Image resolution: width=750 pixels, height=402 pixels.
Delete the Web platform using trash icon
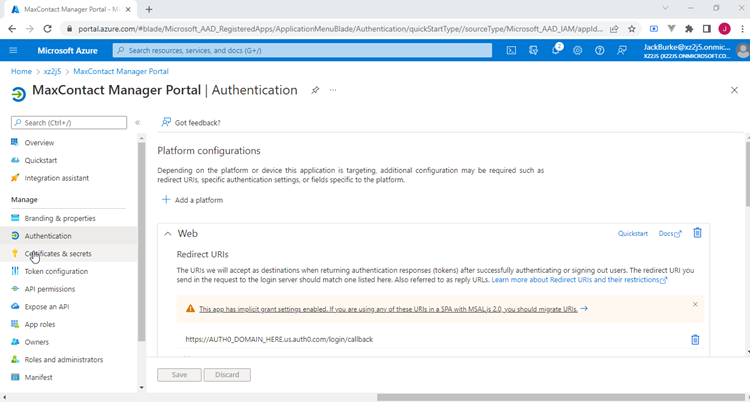coord(697,233)
